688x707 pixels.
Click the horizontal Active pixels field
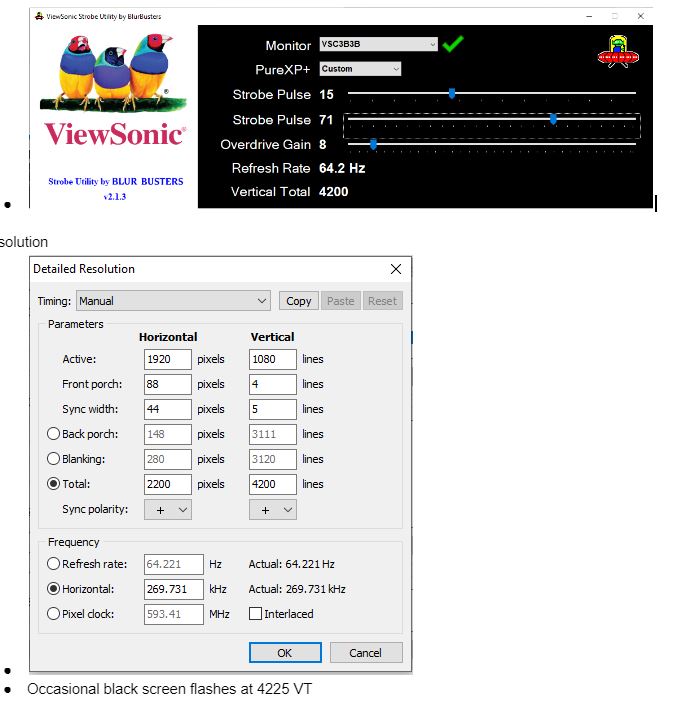167,359
